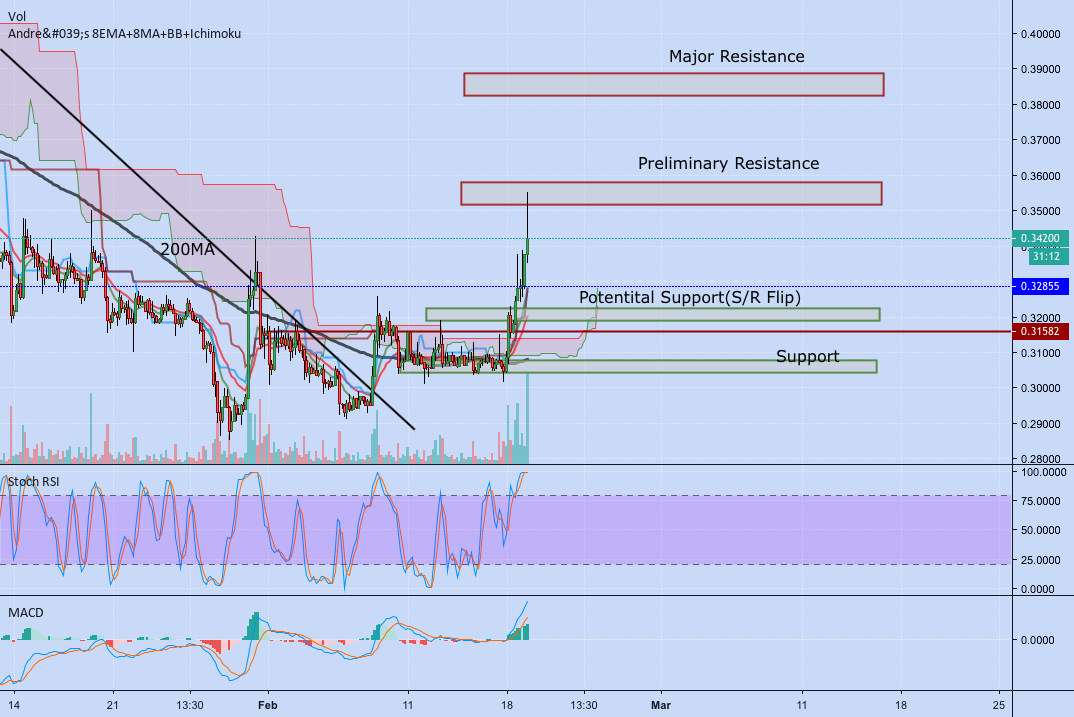Click the 0.40000 price axis value
The height and width of the screenshot is (717, 1074).
(1040, 34)
